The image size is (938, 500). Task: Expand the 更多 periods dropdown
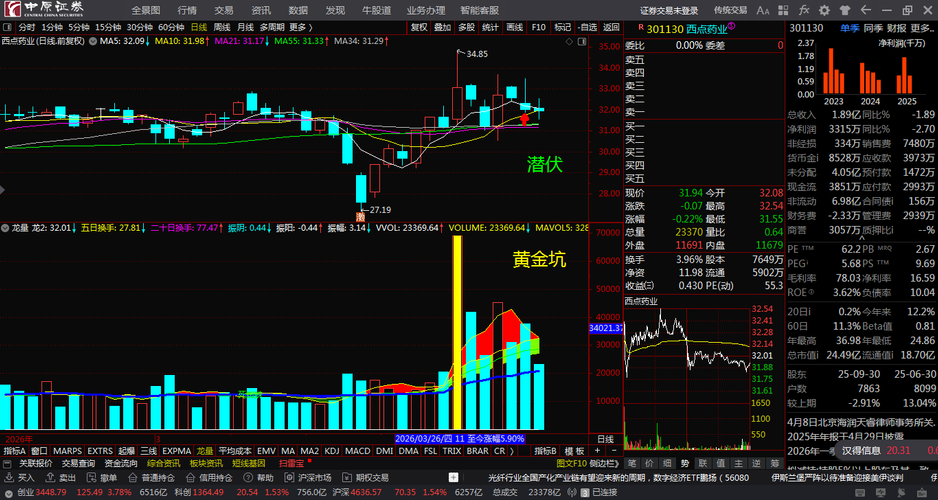(x=300, y=27)
